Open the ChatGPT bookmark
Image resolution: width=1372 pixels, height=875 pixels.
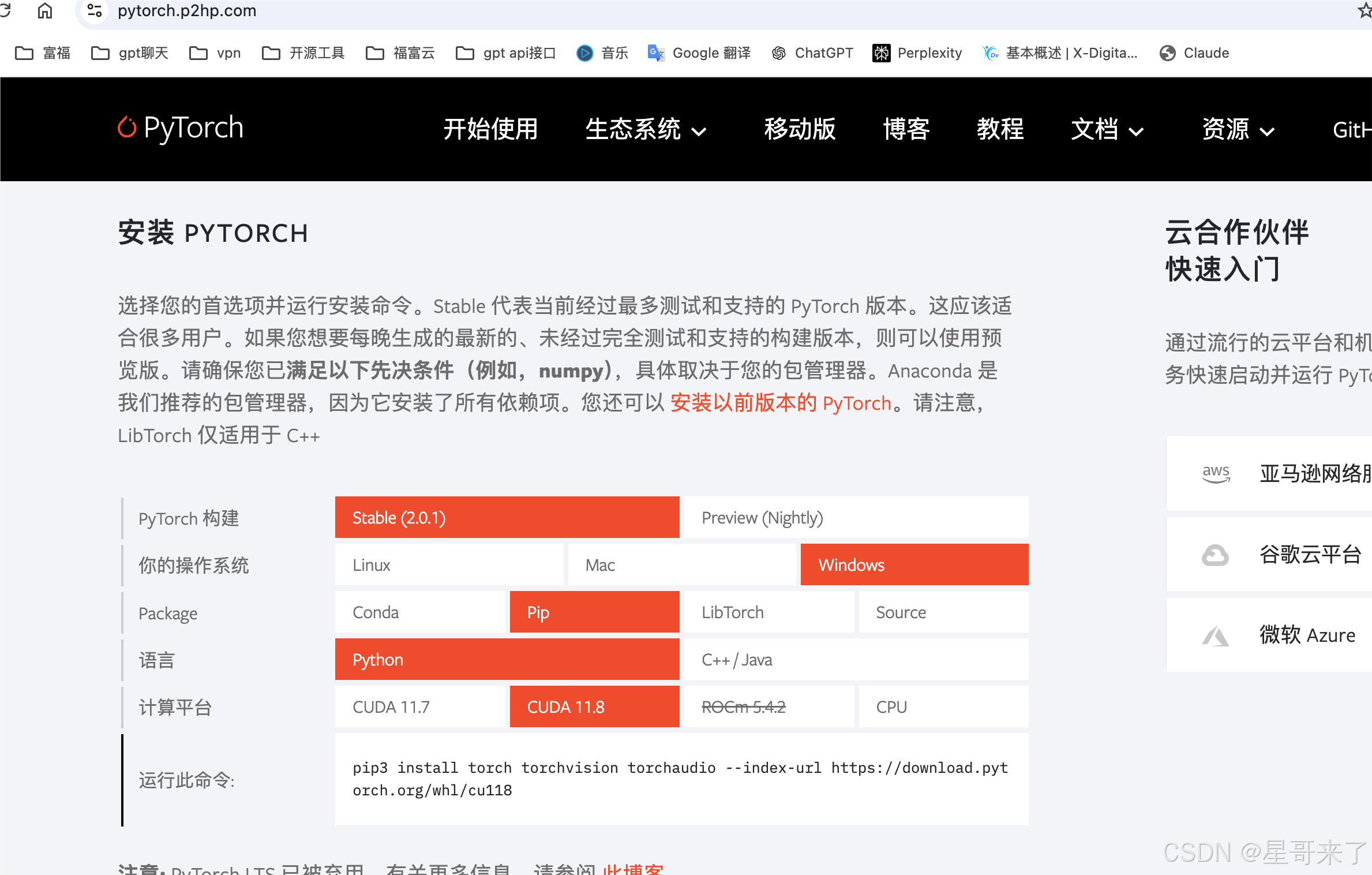(x=812, y=53)
